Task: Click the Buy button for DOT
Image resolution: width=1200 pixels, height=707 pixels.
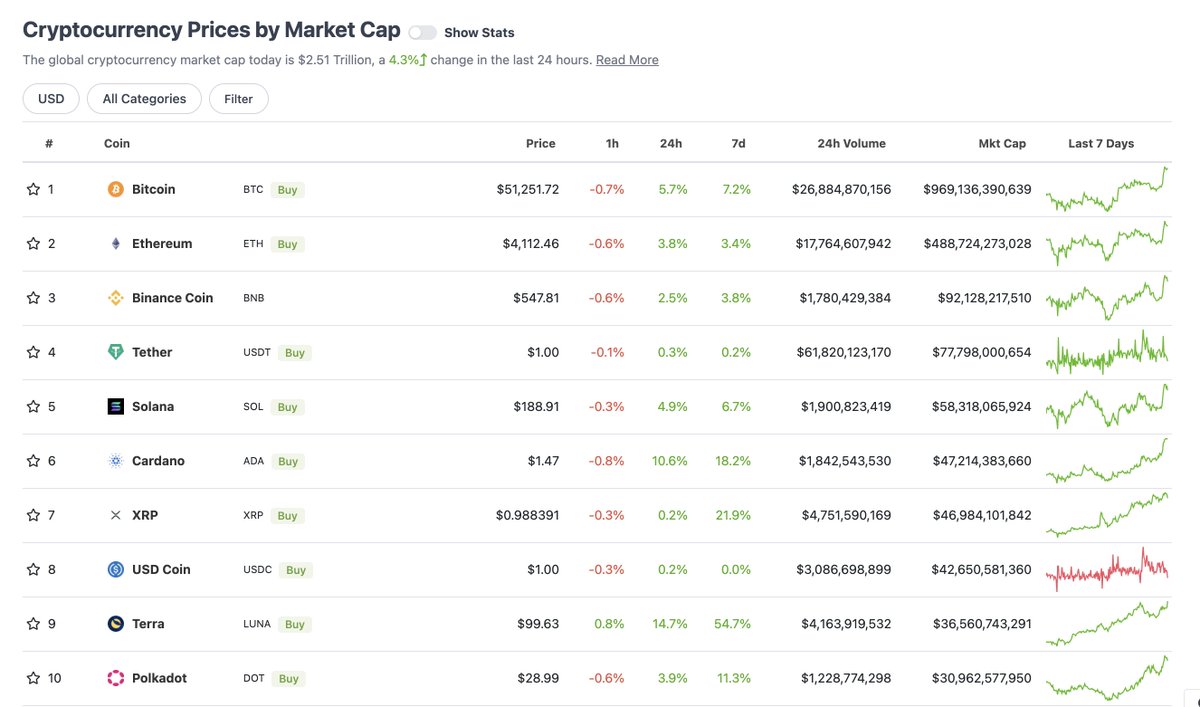Action: (x=289, y=678)
